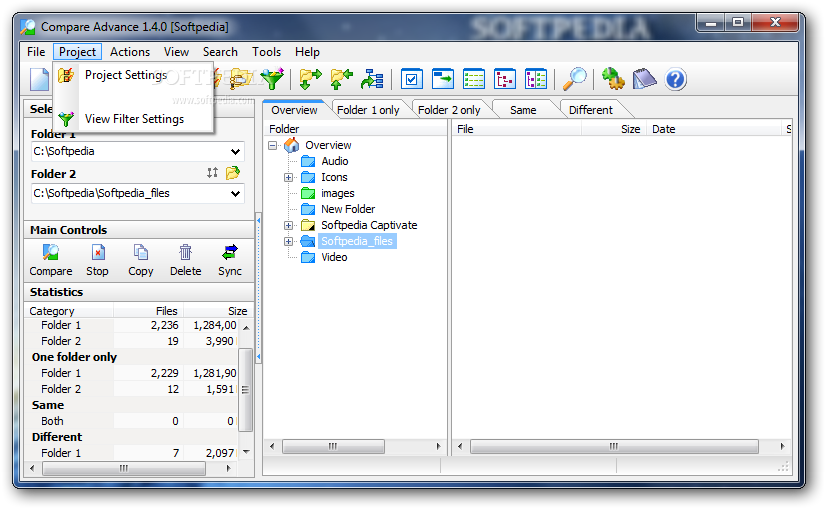Click the Statistics vertical scrollbar down arrow
Image resolution: width=826 pixels, height=509 pixels.
(246, 452)
